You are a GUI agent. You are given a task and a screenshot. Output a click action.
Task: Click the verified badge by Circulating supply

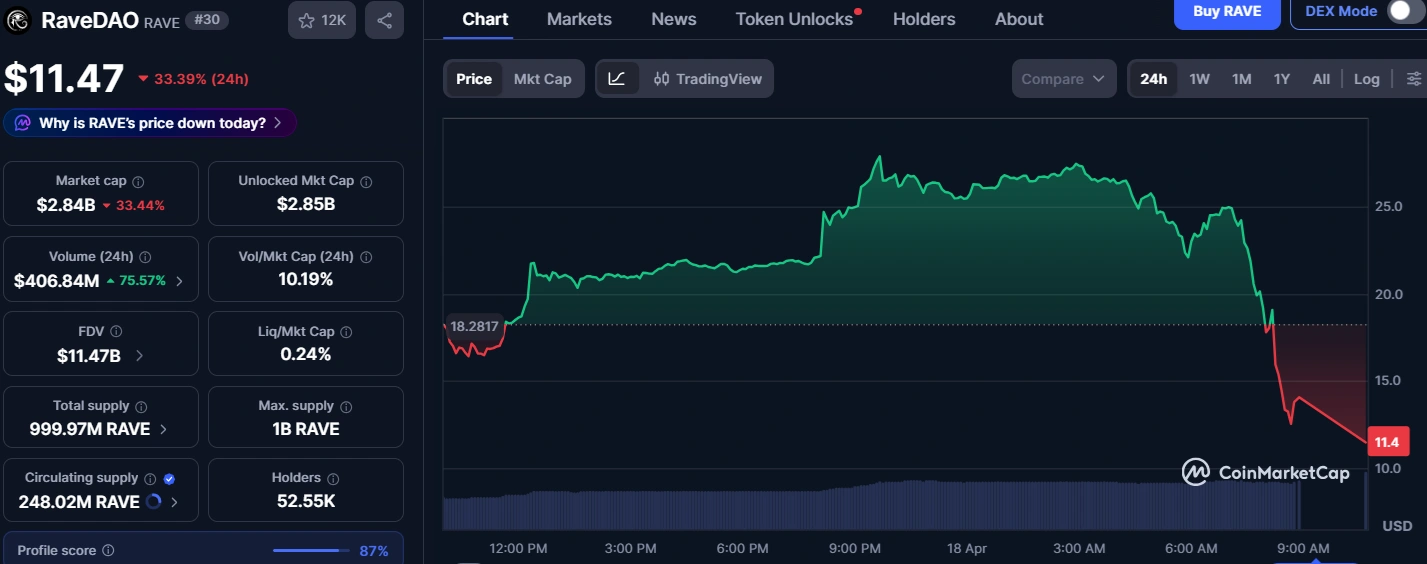(x=168, y=479)
